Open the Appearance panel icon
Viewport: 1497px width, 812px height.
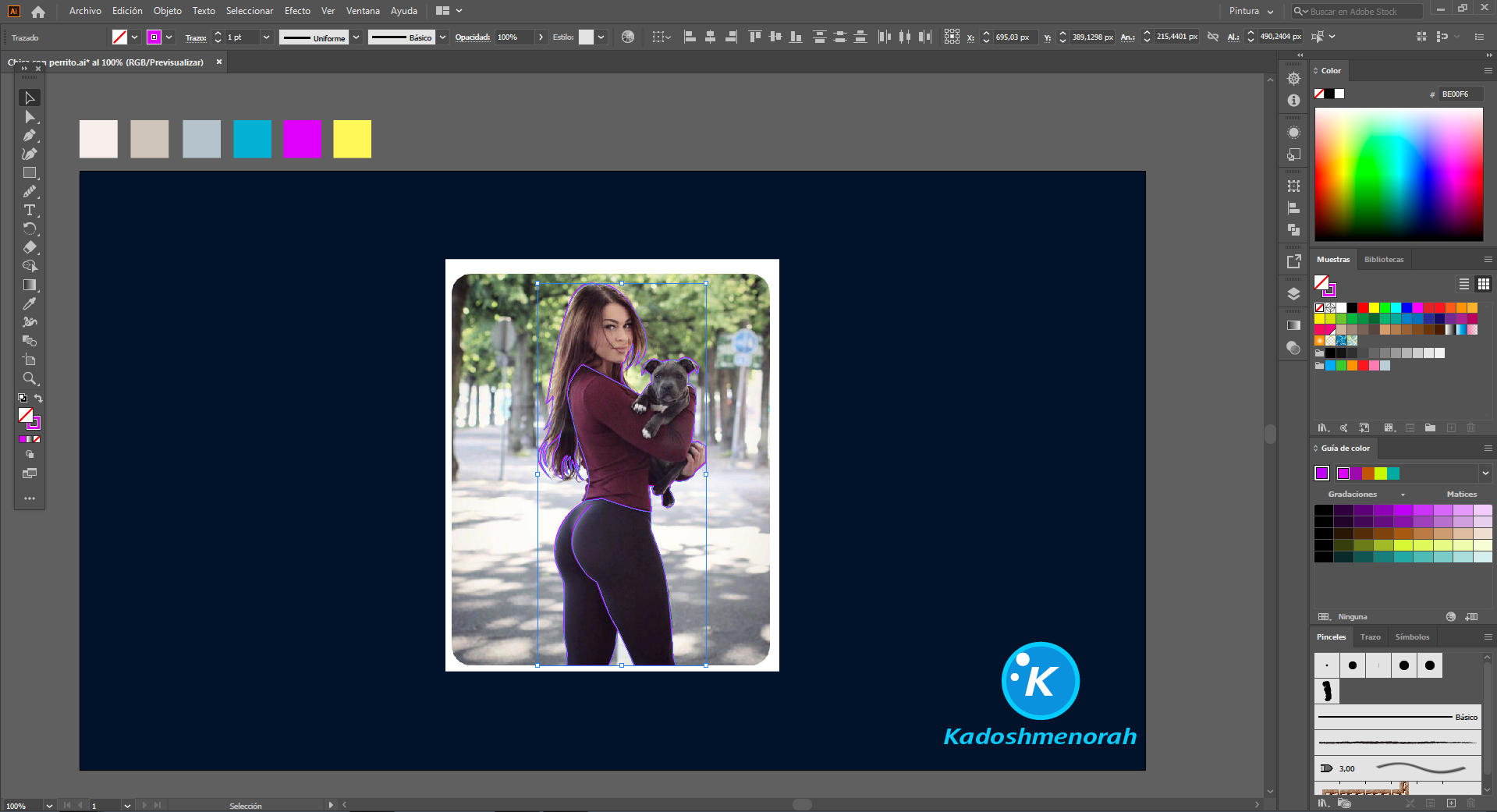(x=1293, y=133)
